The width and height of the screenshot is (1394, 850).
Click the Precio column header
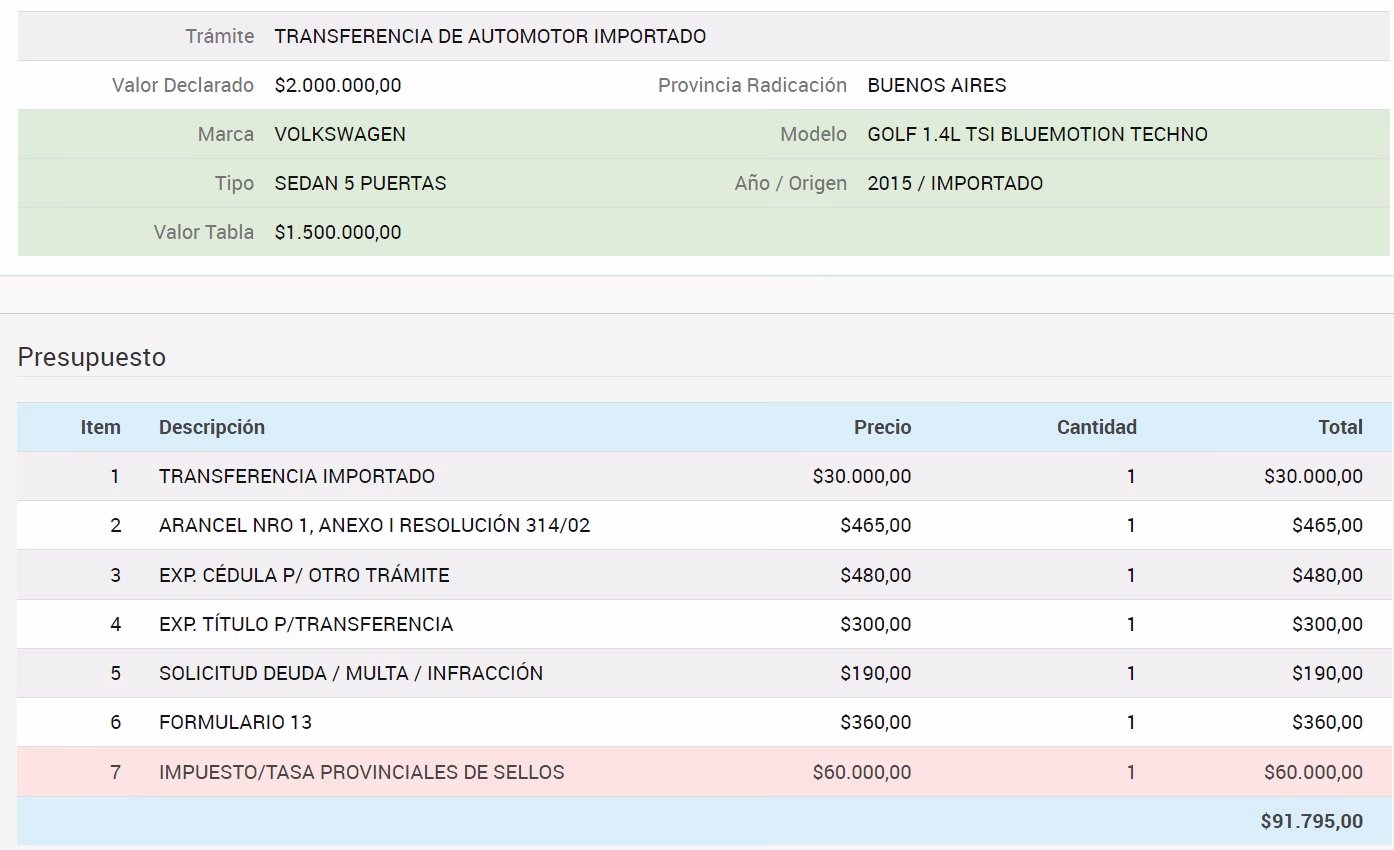pyautogui.click(x=882, y=427)
